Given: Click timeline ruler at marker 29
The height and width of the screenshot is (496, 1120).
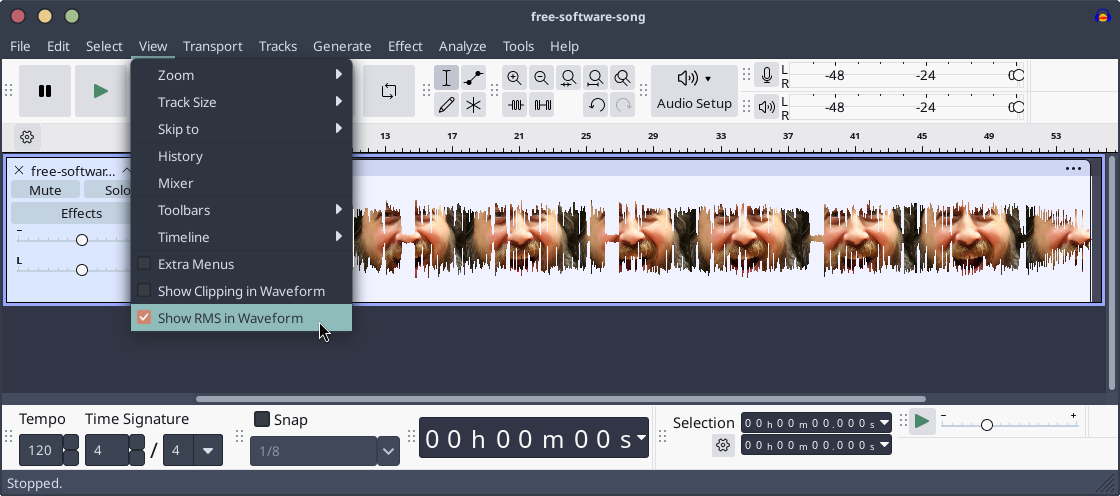Looking at the screenshot, I should coord(652,136).
